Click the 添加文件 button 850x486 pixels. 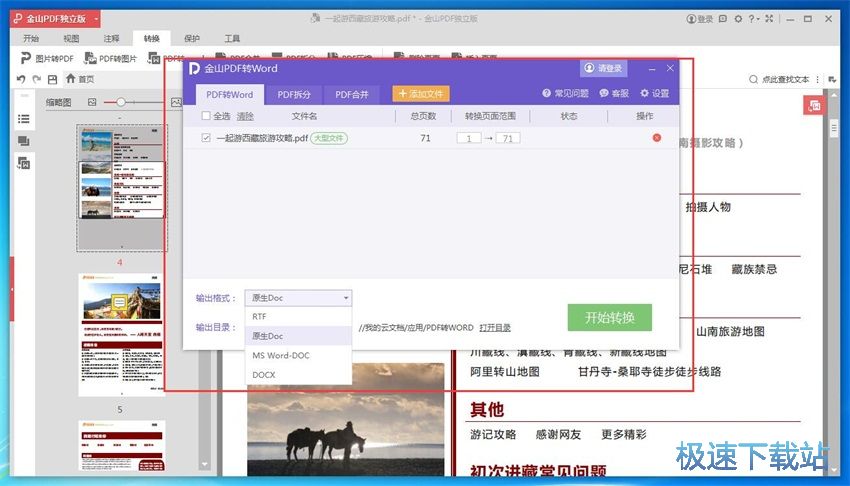pos(421,94)
